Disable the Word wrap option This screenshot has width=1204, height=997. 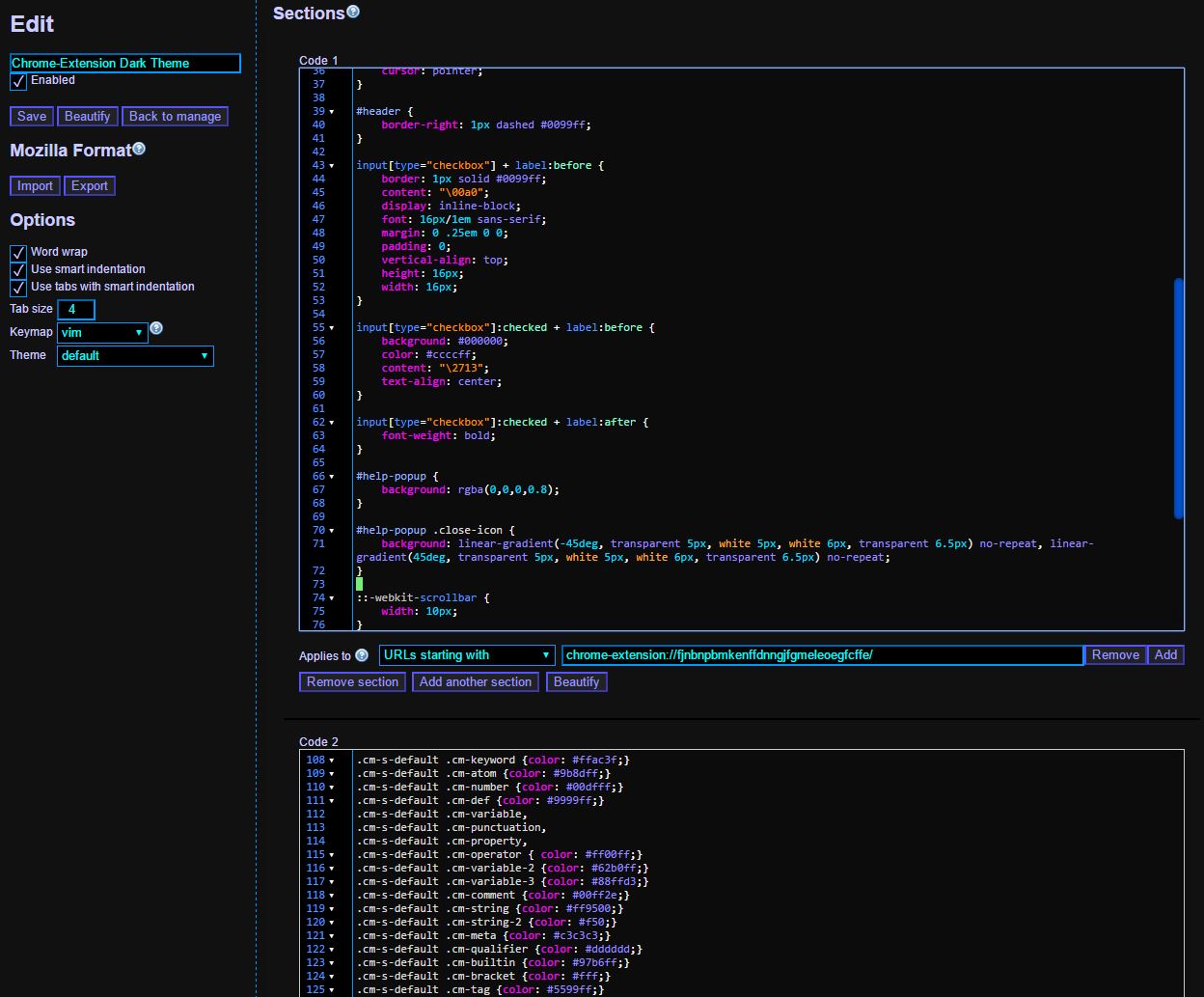17,252
